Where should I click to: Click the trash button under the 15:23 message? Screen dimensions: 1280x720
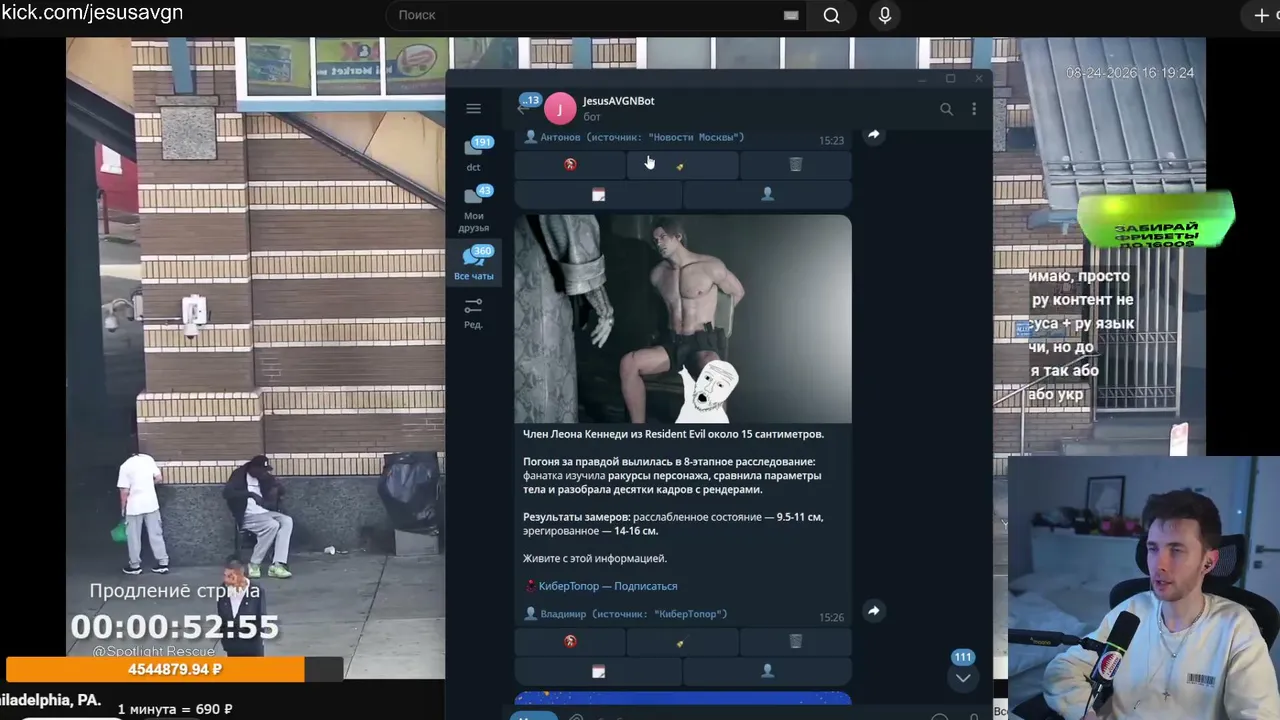(x=795, y=165)
